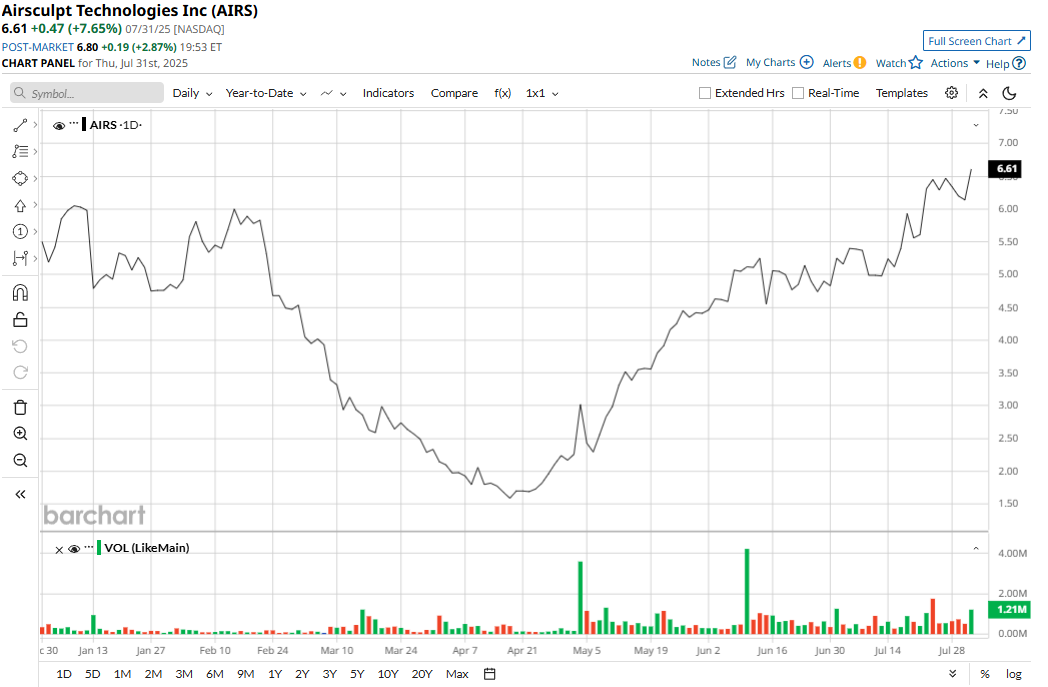The image size is (1048, 687).
Task: Click the My Charts link
Action: point(771,62)
